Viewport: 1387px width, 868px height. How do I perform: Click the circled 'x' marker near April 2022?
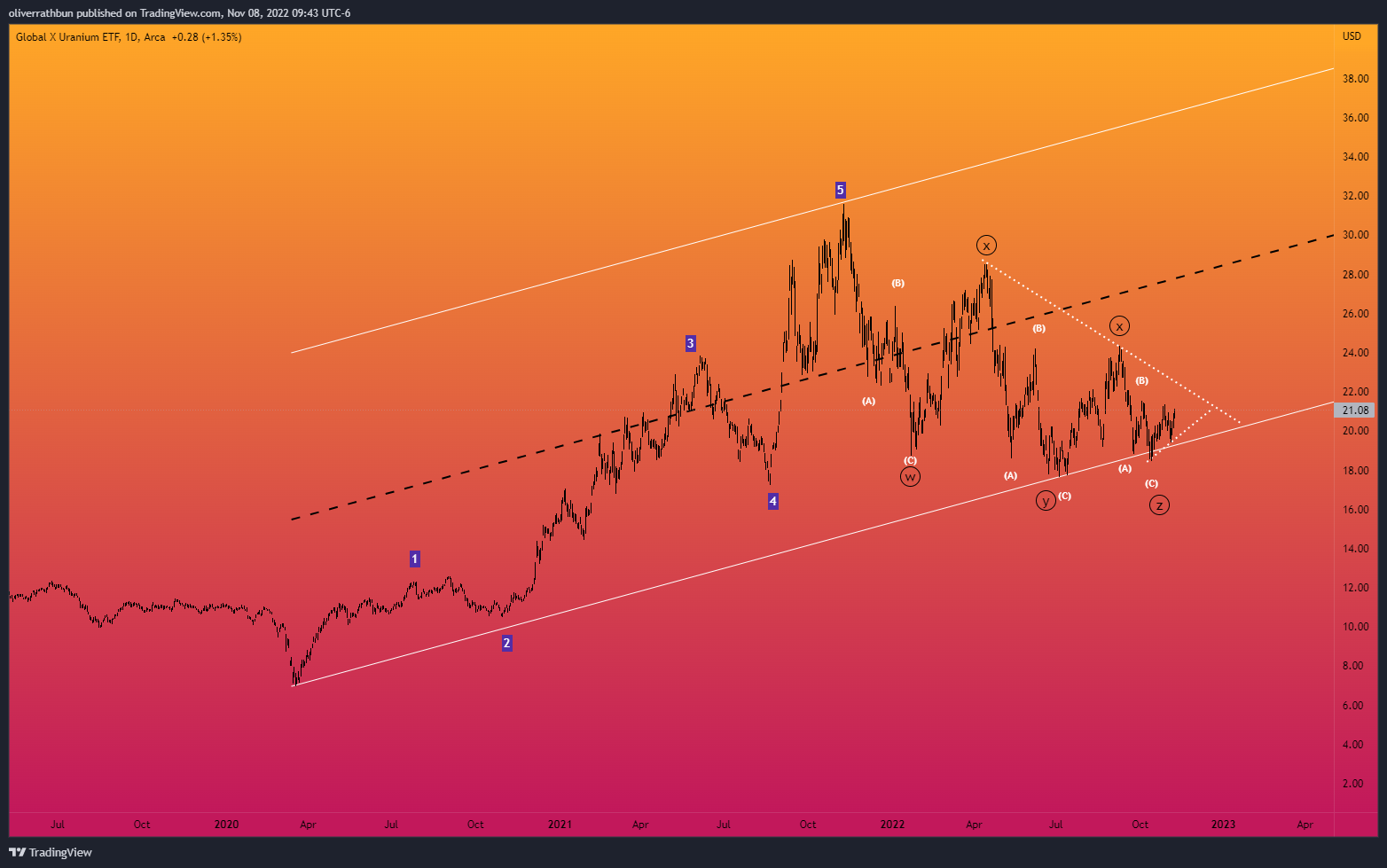point(986,246)
